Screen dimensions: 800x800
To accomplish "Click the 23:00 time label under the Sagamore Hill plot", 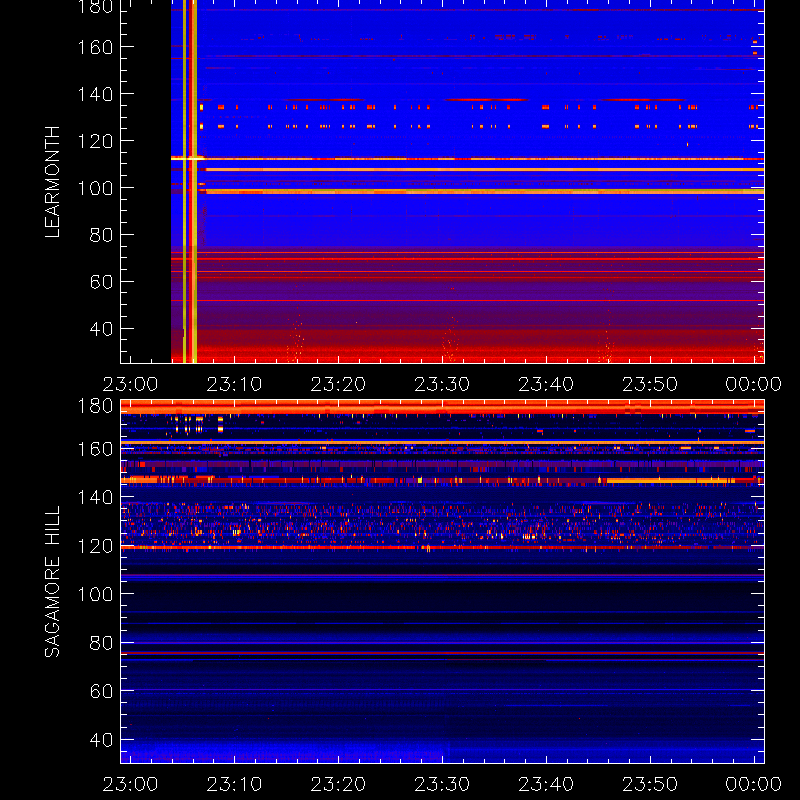I will (x=130, y=784).
